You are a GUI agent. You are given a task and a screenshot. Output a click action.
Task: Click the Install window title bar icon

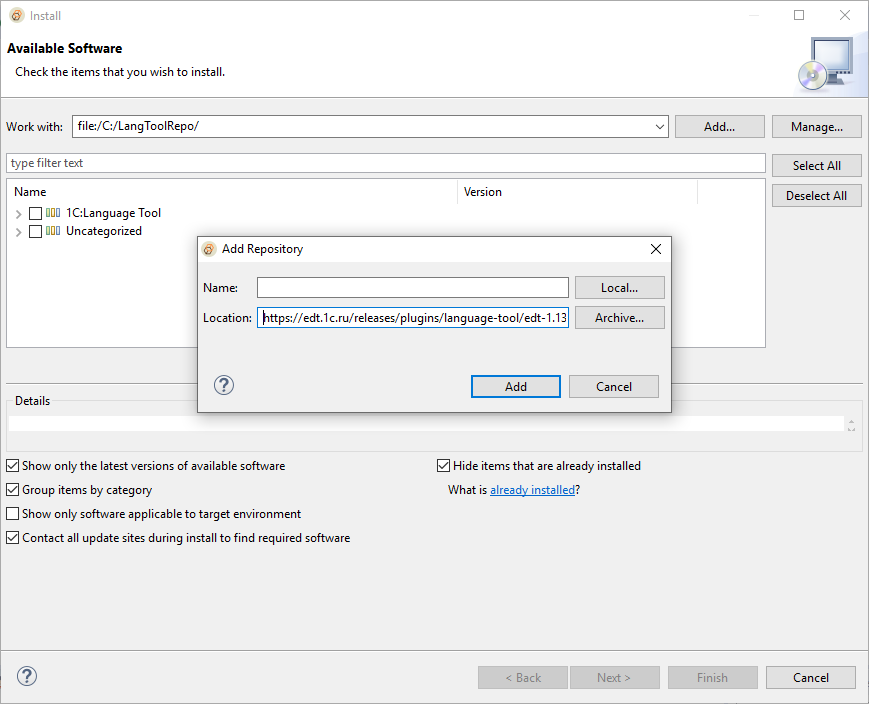pos(16,15)
